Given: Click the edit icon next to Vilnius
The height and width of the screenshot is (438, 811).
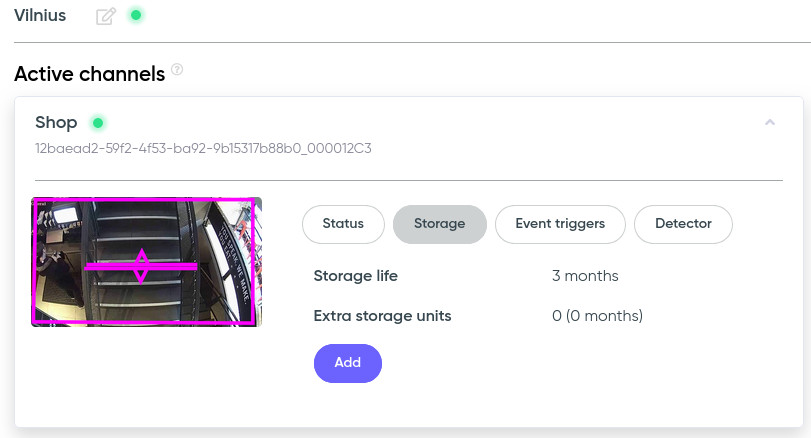Looking at the screenshot, I should (x=105, y=16).
